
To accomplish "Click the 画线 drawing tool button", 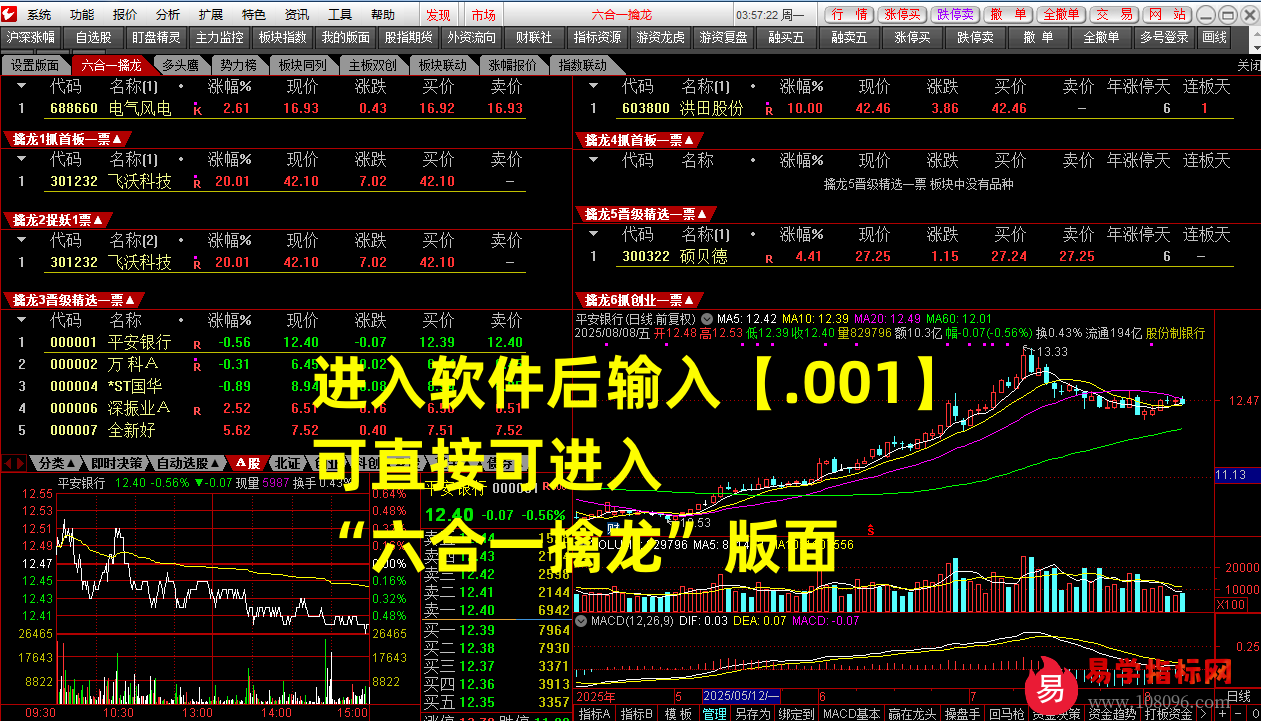I will point(1214,37).
